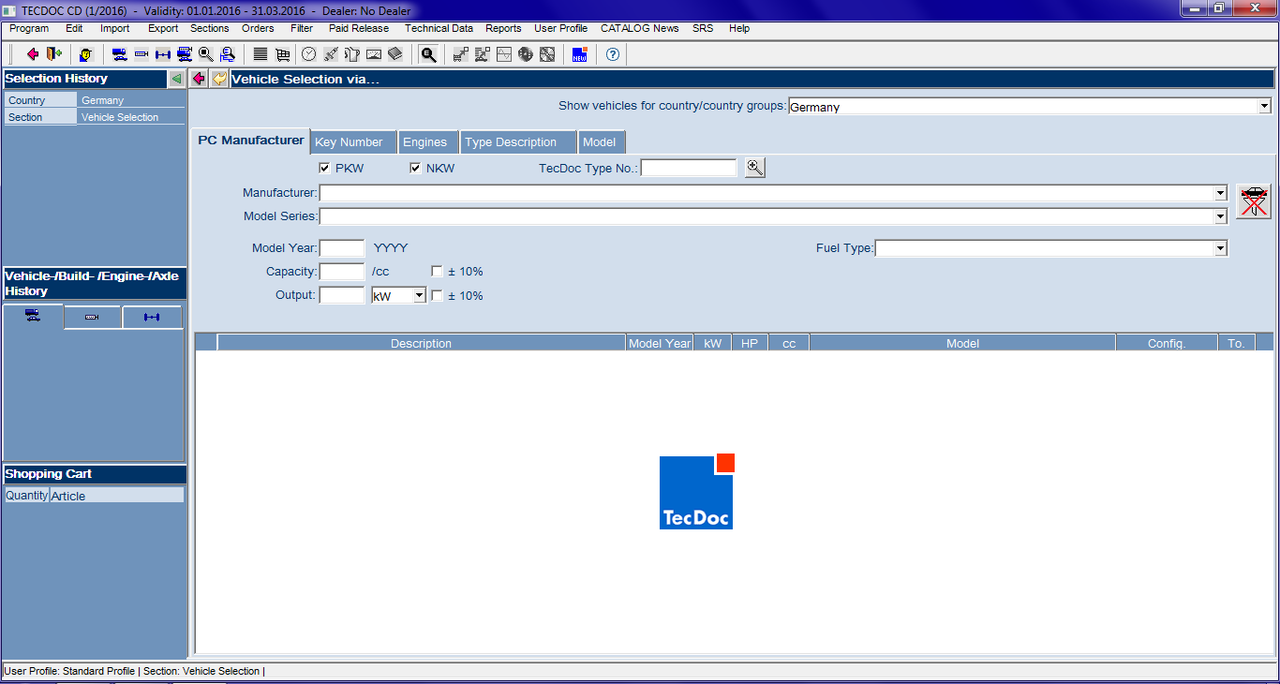Viewport: 1280px width, 684px height.
Task: Click the oil jug icon in toolbar
Action: (x=352, y=54)
